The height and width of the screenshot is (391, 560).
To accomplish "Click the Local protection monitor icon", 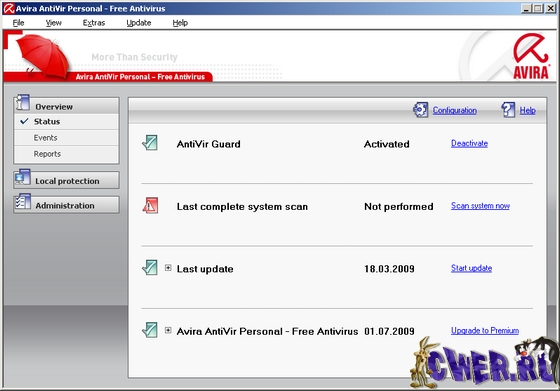I will click(22, 177).
